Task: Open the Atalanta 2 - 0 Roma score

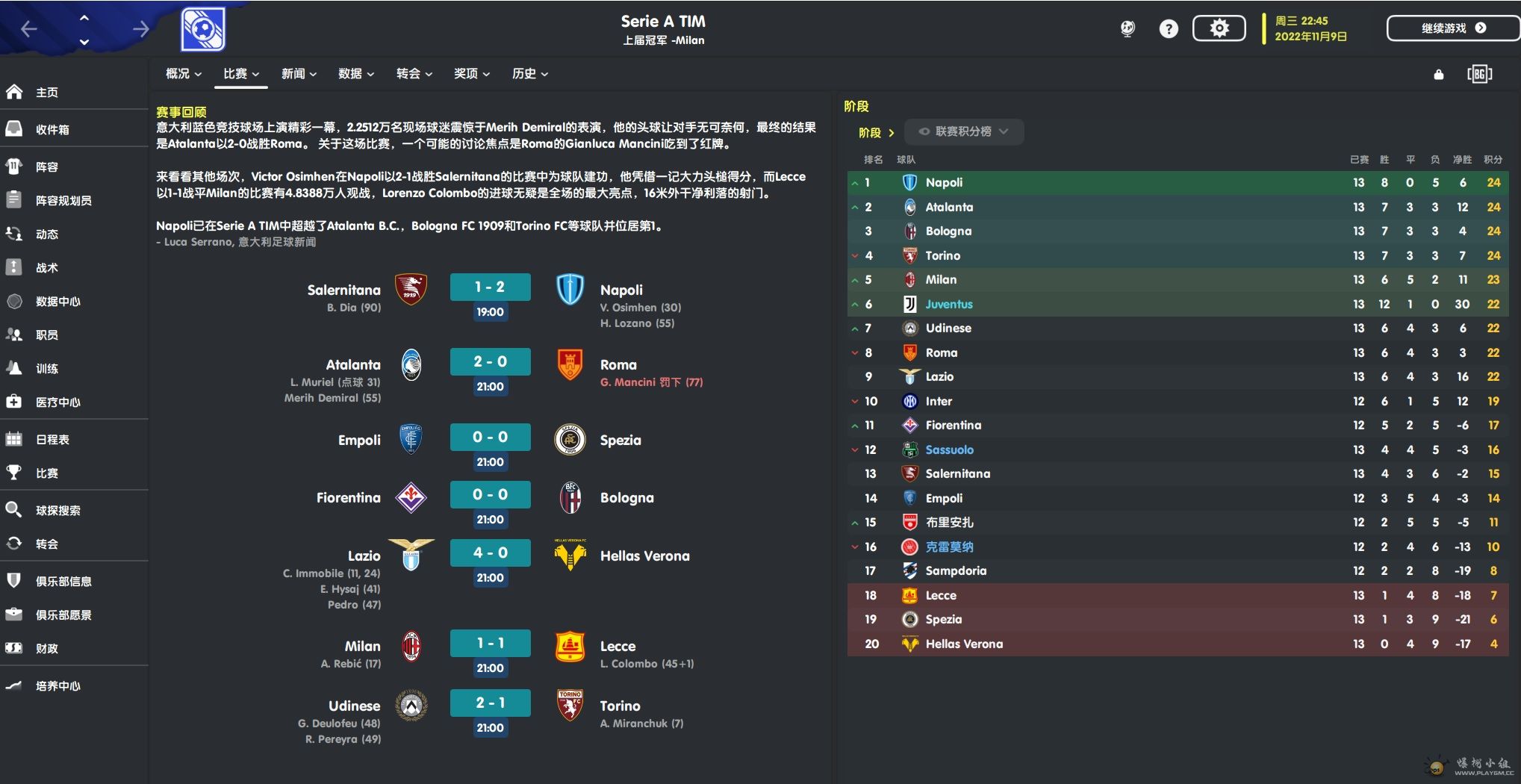Action: pyautogui.click(x=490, y=361)
